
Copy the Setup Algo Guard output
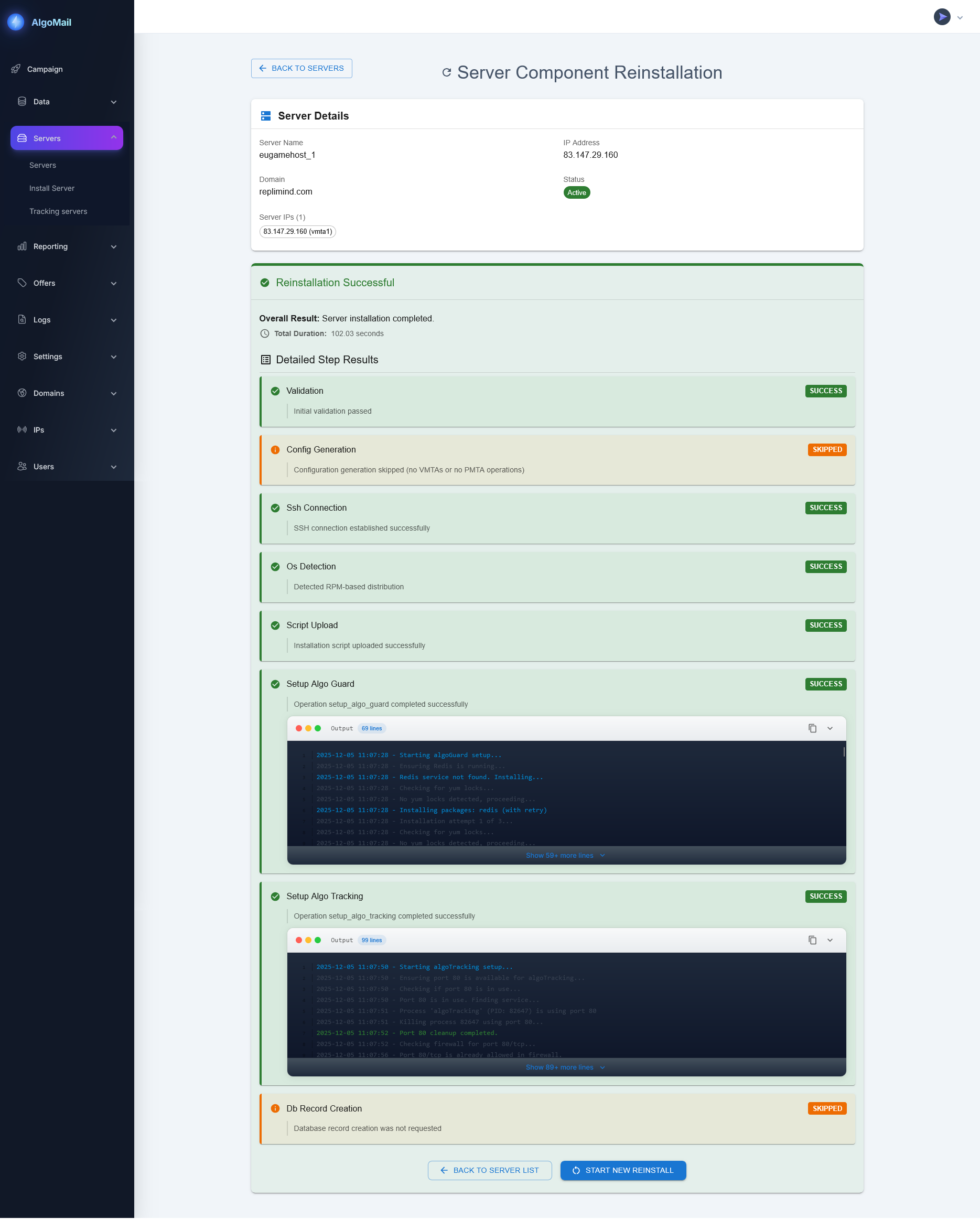[813, 728]
